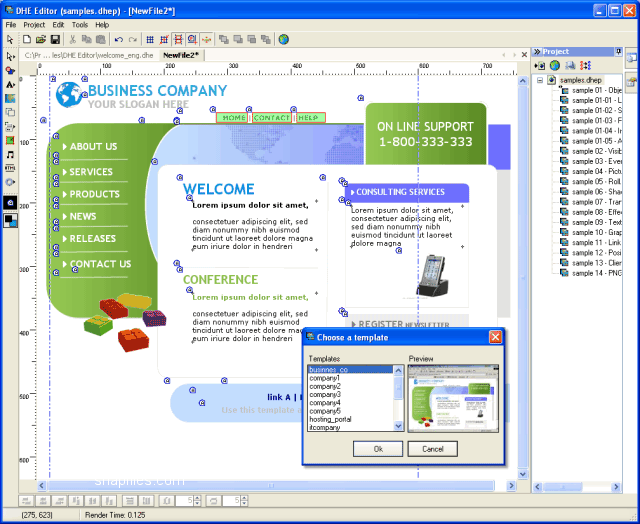Viewport: 640px width, 524px height.
Task: Select the pointer tool in the top toolbar
Action: point(10,39)
